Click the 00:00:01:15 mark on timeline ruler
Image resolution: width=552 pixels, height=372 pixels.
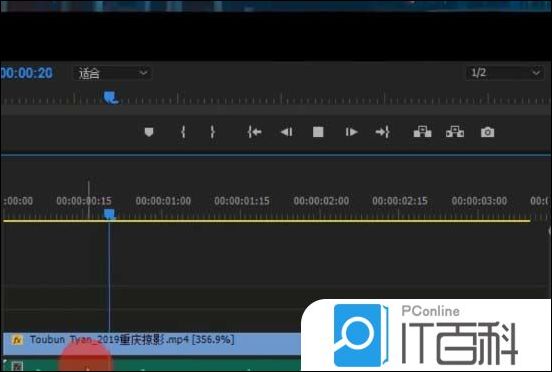(242, 201)
